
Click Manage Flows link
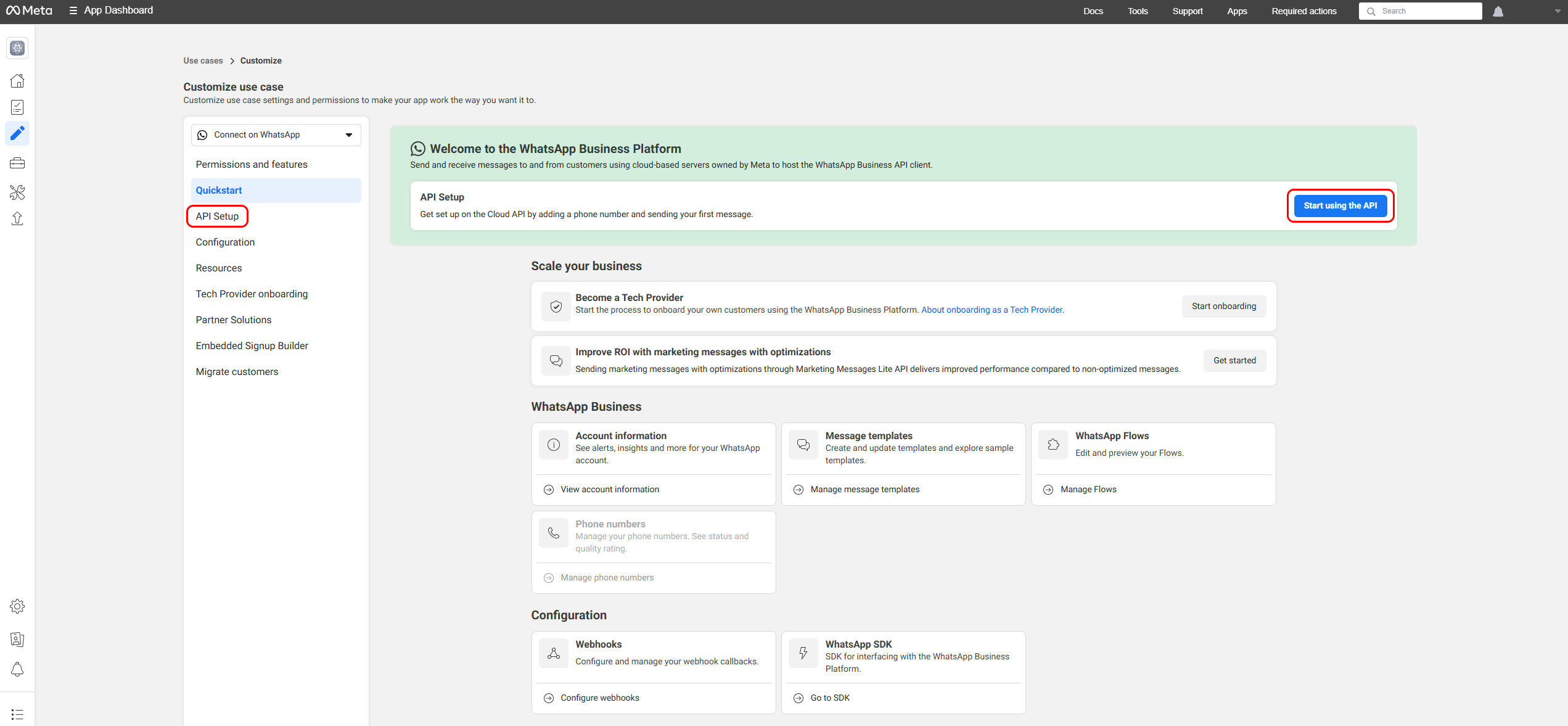click(x=1088, y=490)
